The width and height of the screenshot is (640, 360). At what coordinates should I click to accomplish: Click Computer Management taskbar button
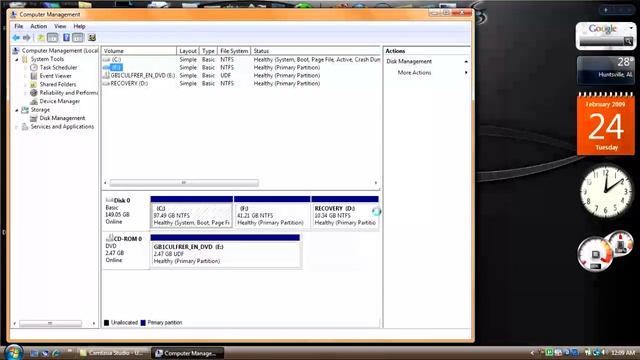[x=188, y=353]
